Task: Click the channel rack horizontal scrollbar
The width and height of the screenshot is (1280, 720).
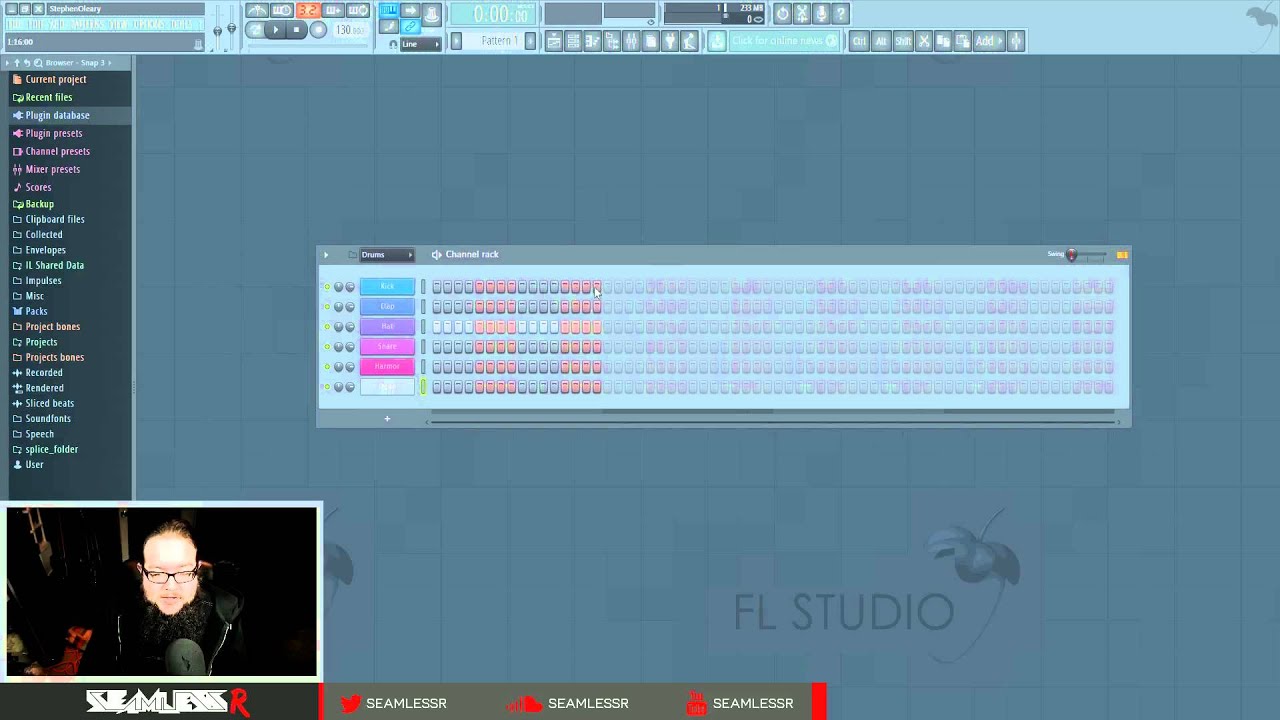Action: pos(773,422)
